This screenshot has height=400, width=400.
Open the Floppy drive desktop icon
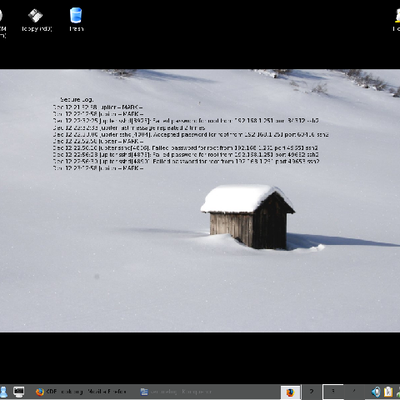[x=36, y=20]
